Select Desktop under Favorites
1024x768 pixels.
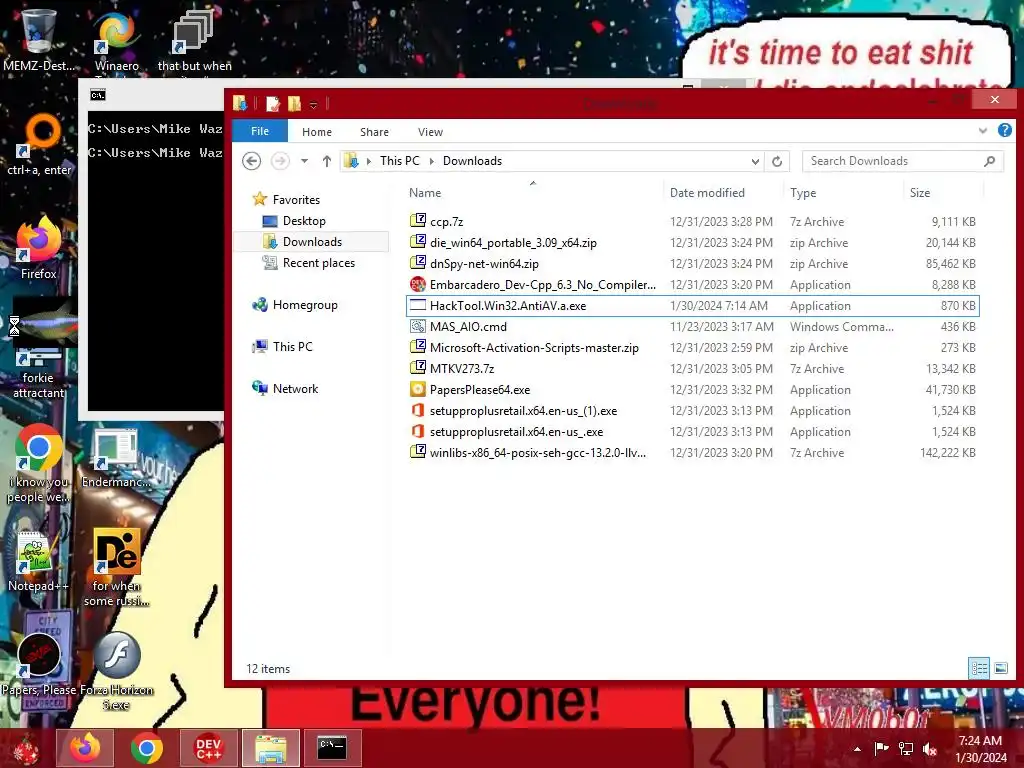pyautogui.click(x=304, y=221)
